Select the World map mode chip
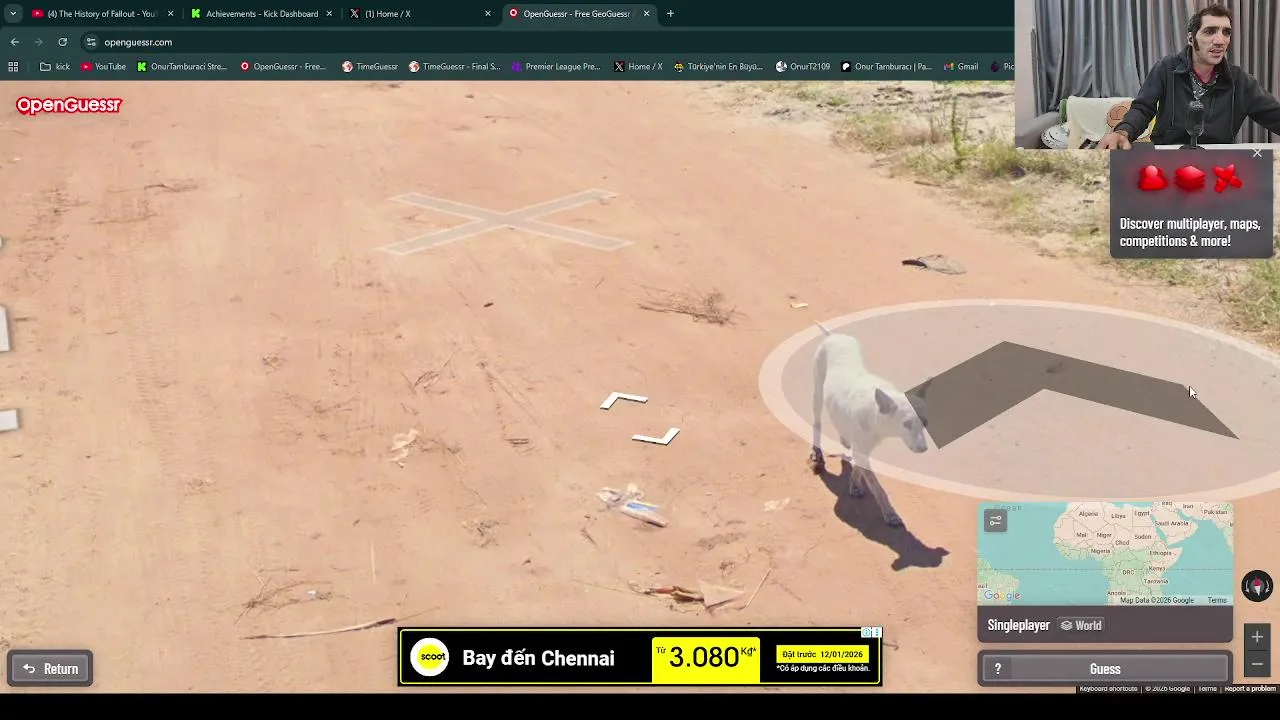 pos(1081,626)
